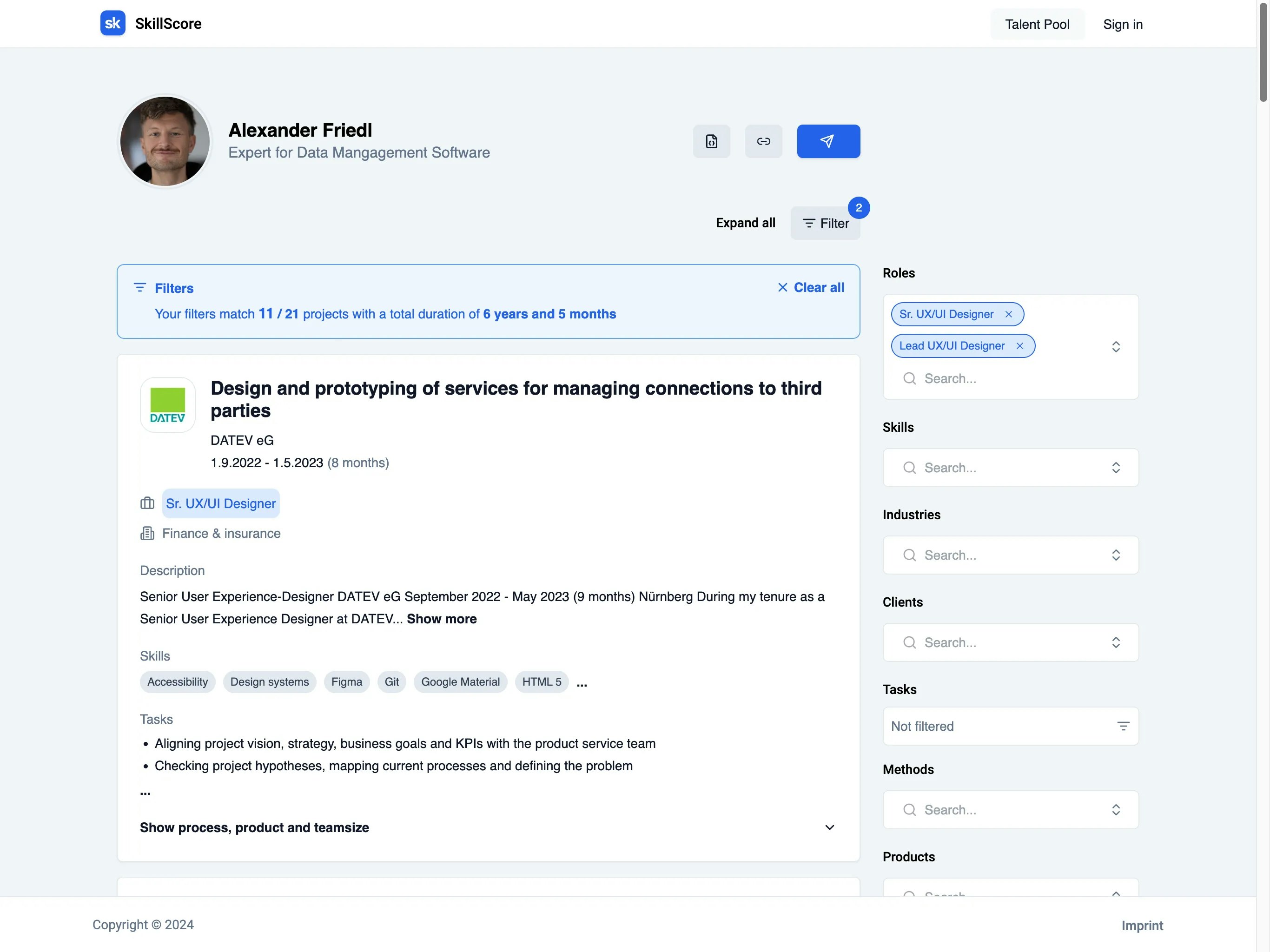Open the Talent Pool tab

pyautogui.click(x=1036, y=24)
